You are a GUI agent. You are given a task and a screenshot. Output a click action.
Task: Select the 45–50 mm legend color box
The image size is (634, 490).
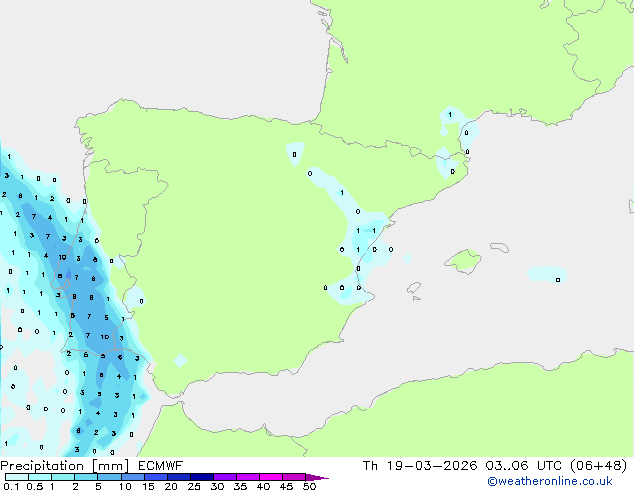tap(294, 477)
